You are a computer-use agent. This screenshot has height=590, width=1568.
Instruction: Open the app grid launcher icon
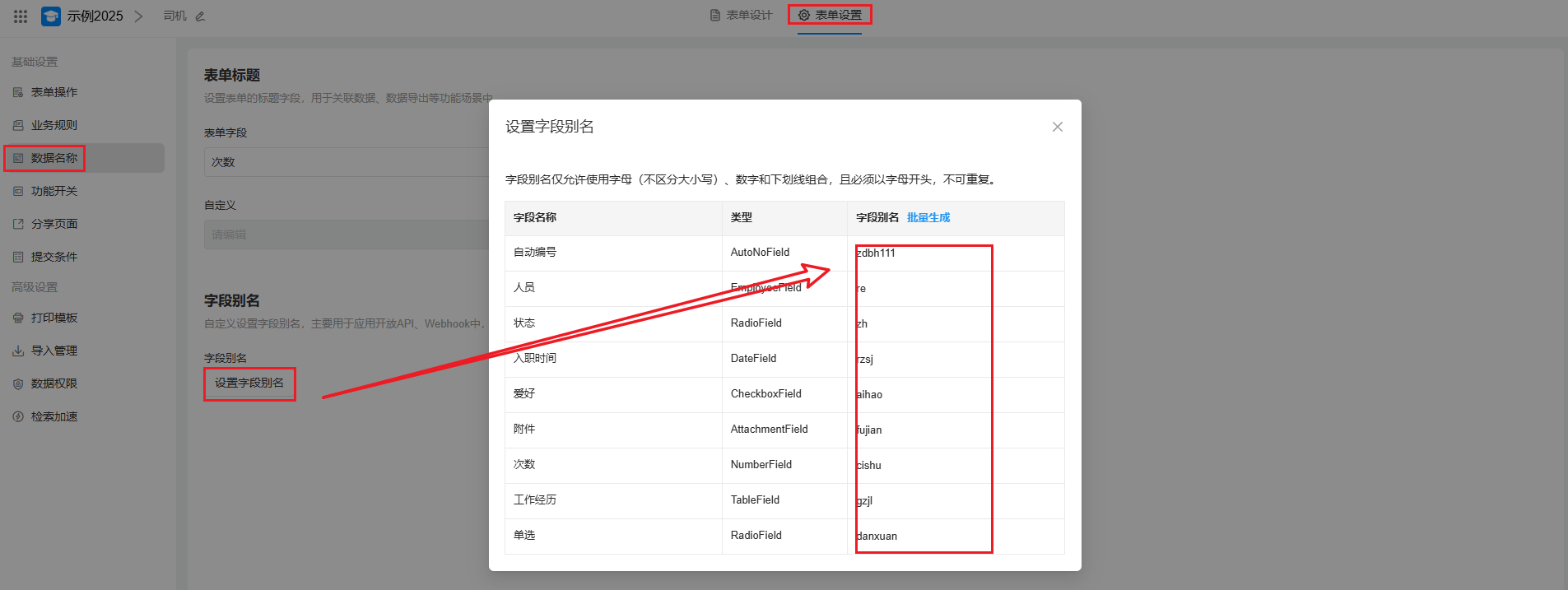(21, 16)
